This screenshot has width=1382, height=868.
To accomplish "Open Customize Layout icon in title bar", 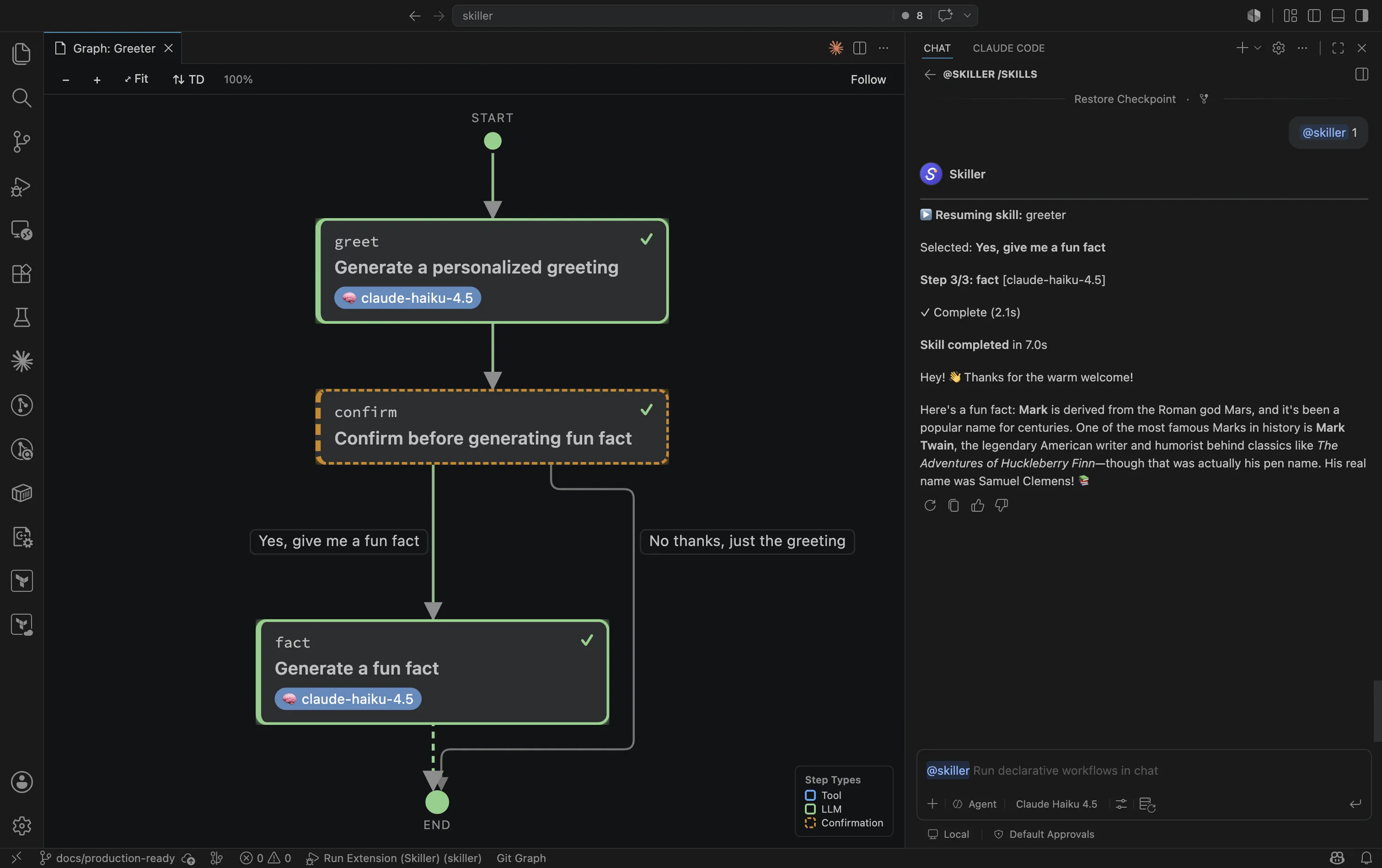I will click(x=1290, y=16).
